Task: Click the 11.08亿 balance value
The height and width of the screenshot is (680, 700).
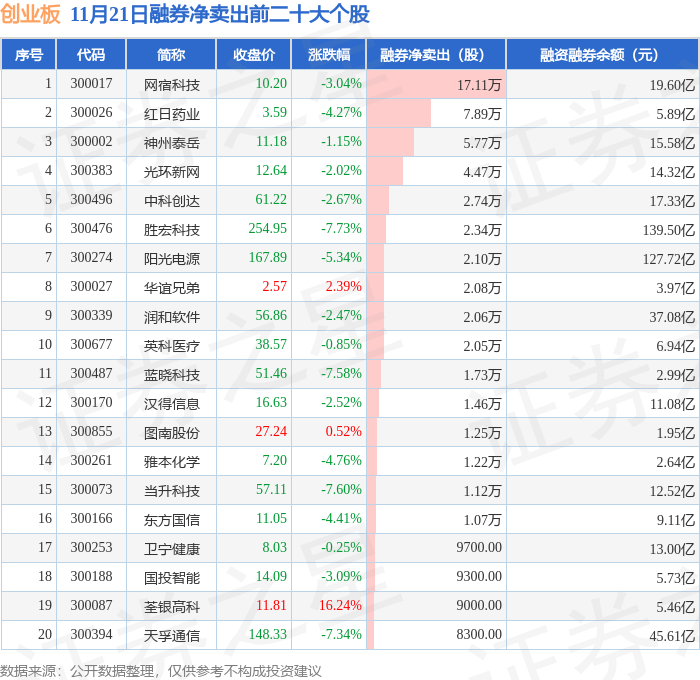Action: (x=672, y=404)
